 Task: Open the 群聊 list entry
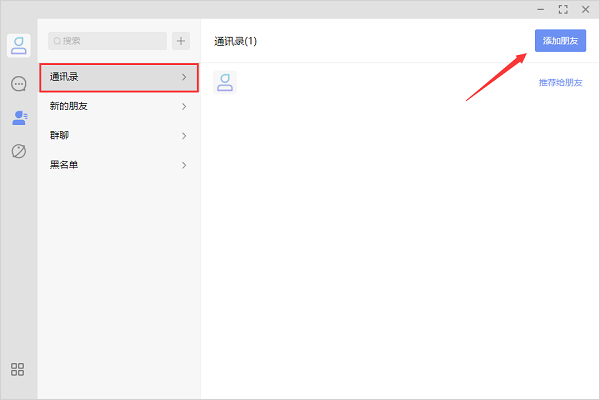(x=119, y=136)
